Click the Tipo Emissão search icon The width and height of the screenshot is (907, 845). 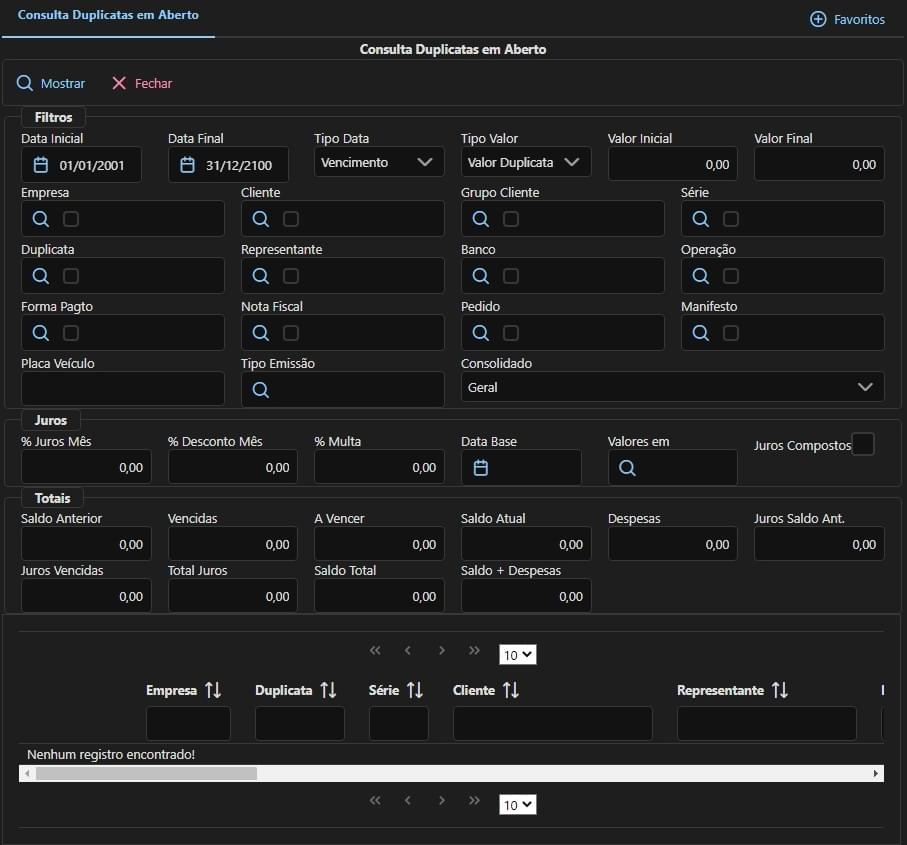tap(260, 390)
